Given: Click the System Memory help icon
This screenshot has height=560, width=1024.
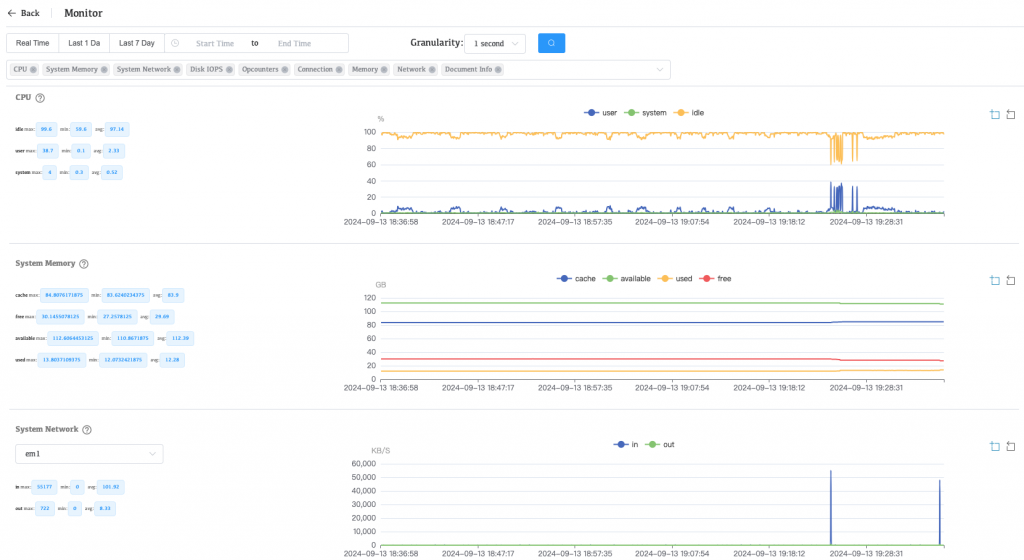Looking at the screenshot, I should click(x=84, y=264).
